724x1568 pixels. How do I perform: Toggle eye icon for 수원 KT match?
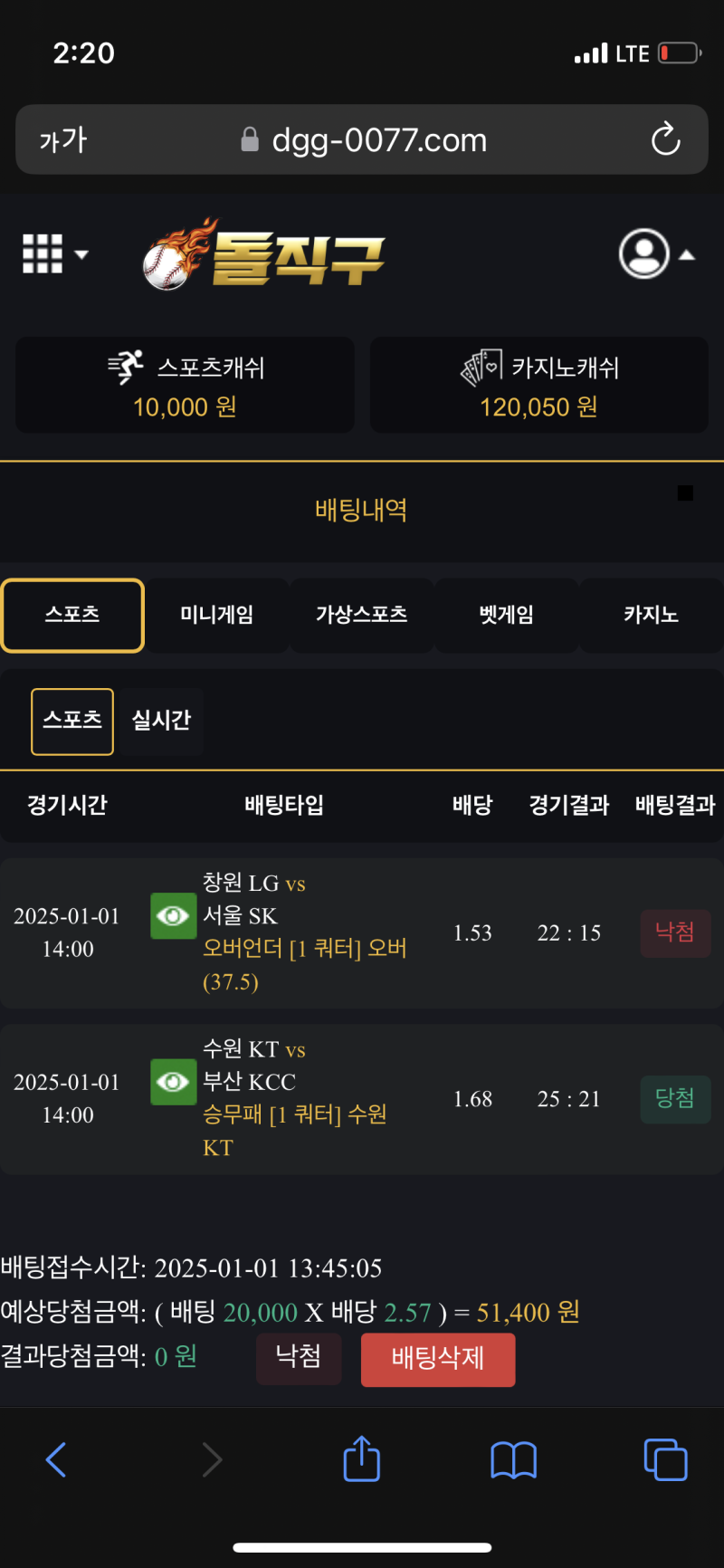[x=173, y=1082]
